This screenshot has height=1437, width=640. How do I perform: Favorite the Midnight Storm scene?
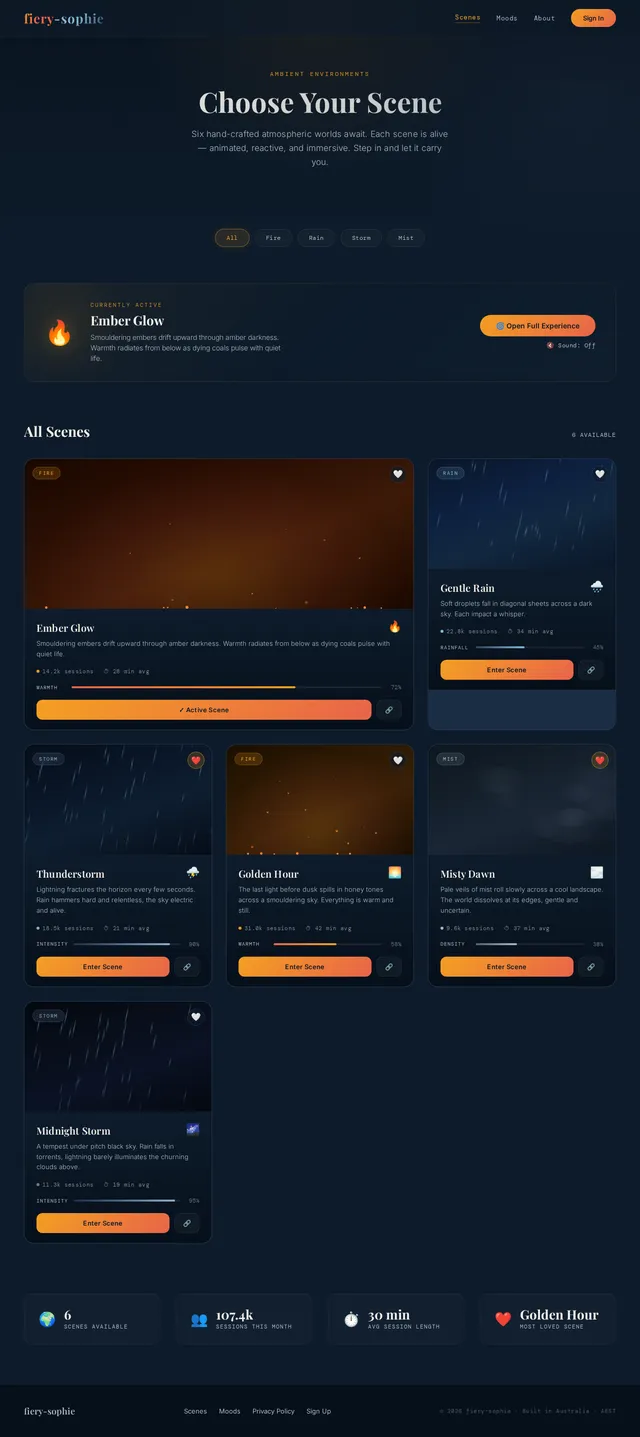[x=196, y=1017]
